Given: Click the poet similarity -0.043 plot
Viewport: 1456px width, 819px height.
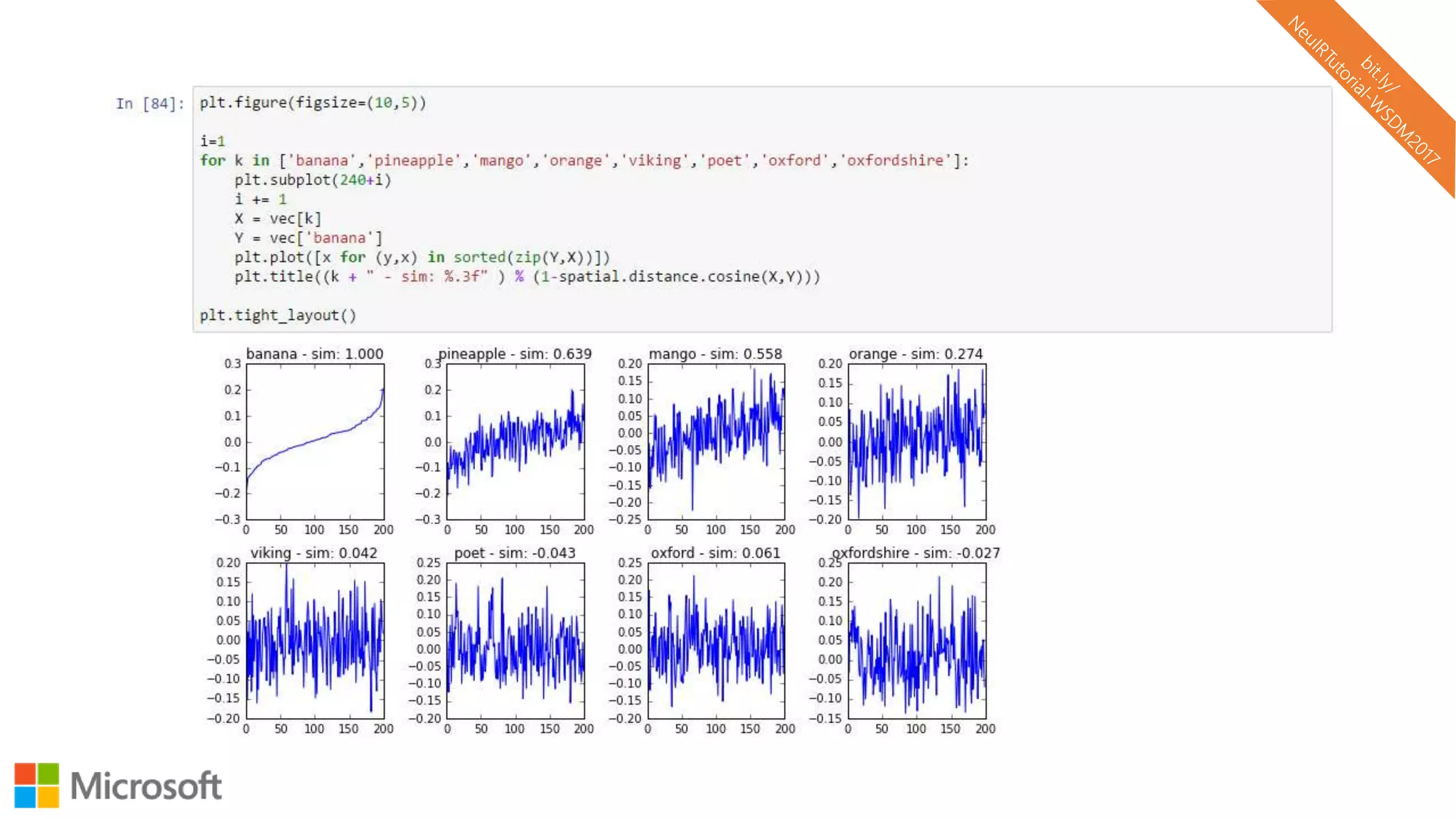Looking at the screenshot, I should coord(515,641).
